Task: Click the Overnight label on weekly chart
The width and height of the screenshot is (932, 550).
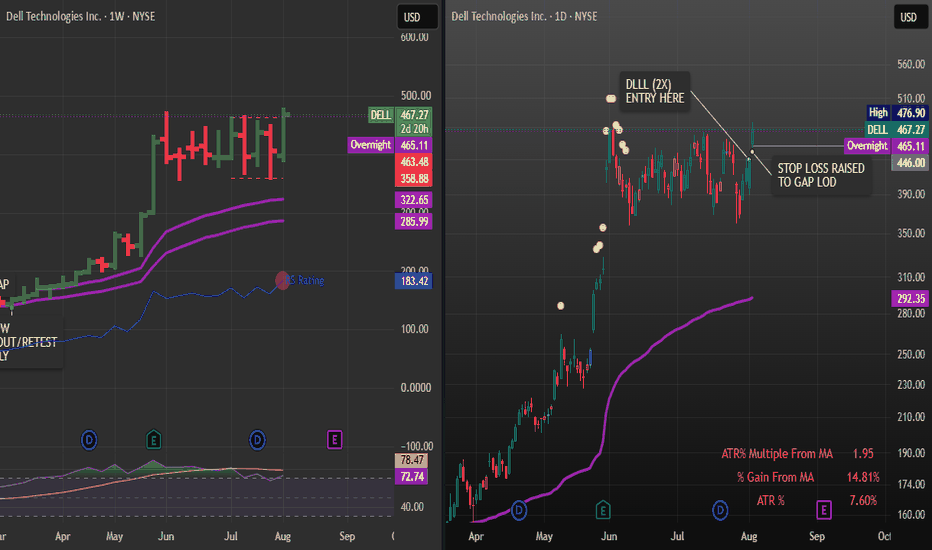Action: [370, 145]
